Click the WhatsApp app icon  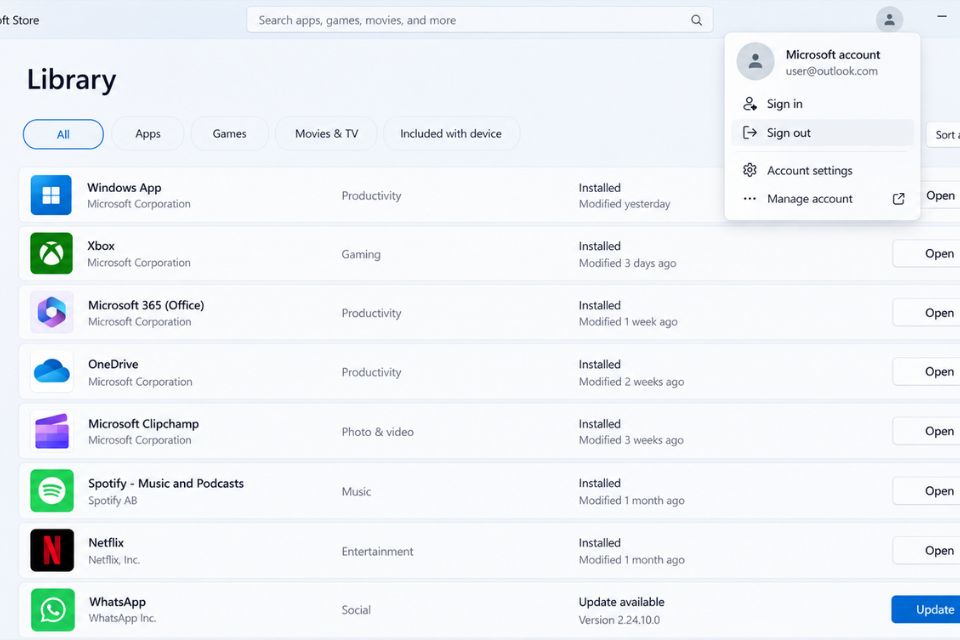tap(53, 609)
